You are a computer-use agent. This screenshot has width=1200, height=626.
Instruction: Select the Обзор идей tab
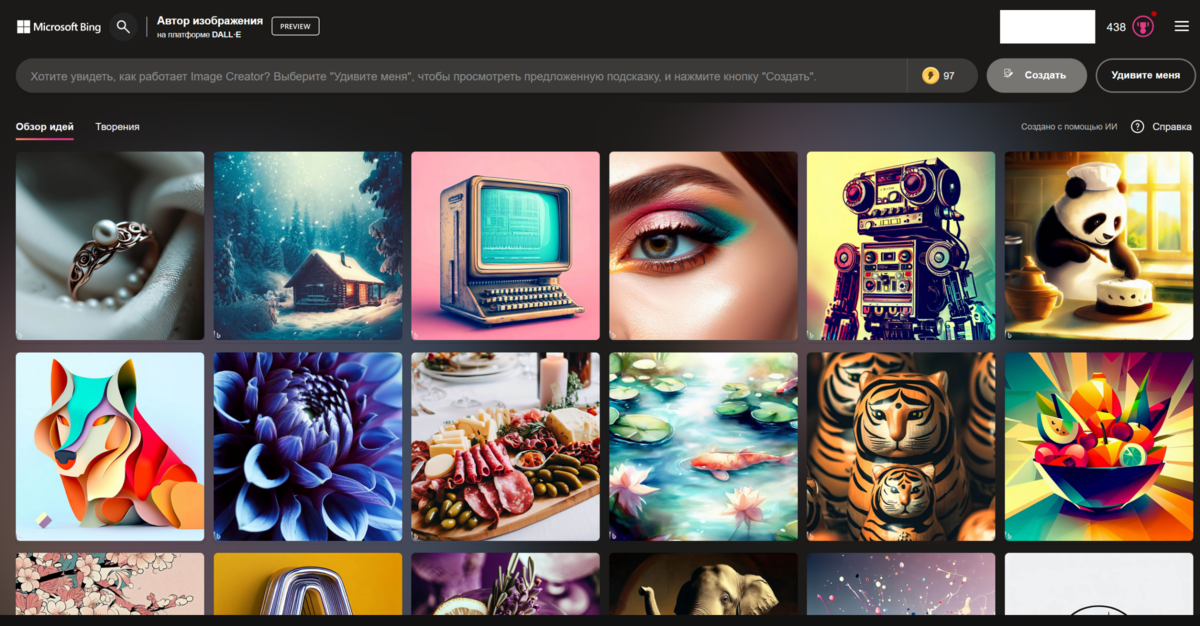(x=45, y=127)
